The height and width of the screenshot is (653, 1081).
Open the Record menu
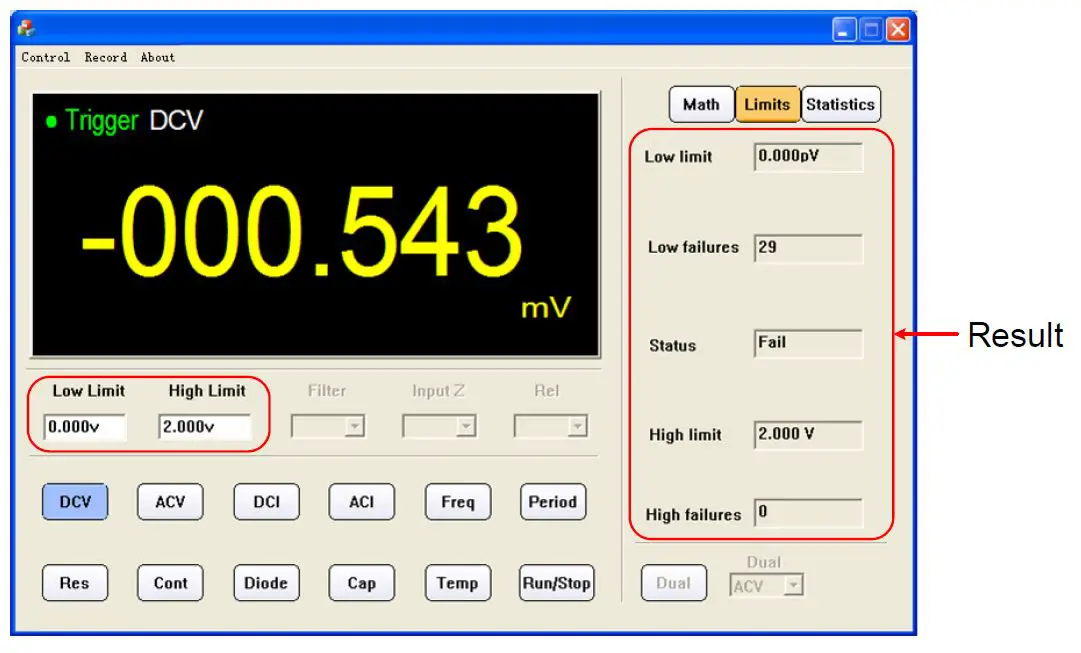[105, 57]
